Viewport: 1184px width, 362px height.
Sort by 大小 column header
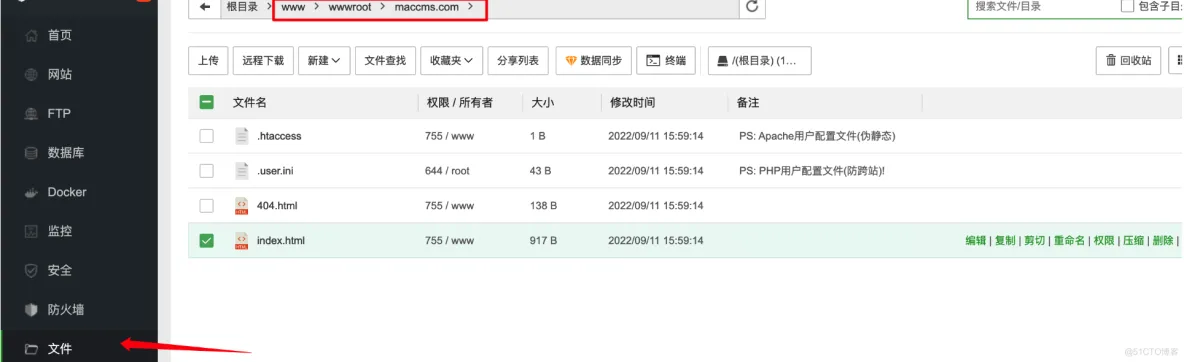point(542,102)
